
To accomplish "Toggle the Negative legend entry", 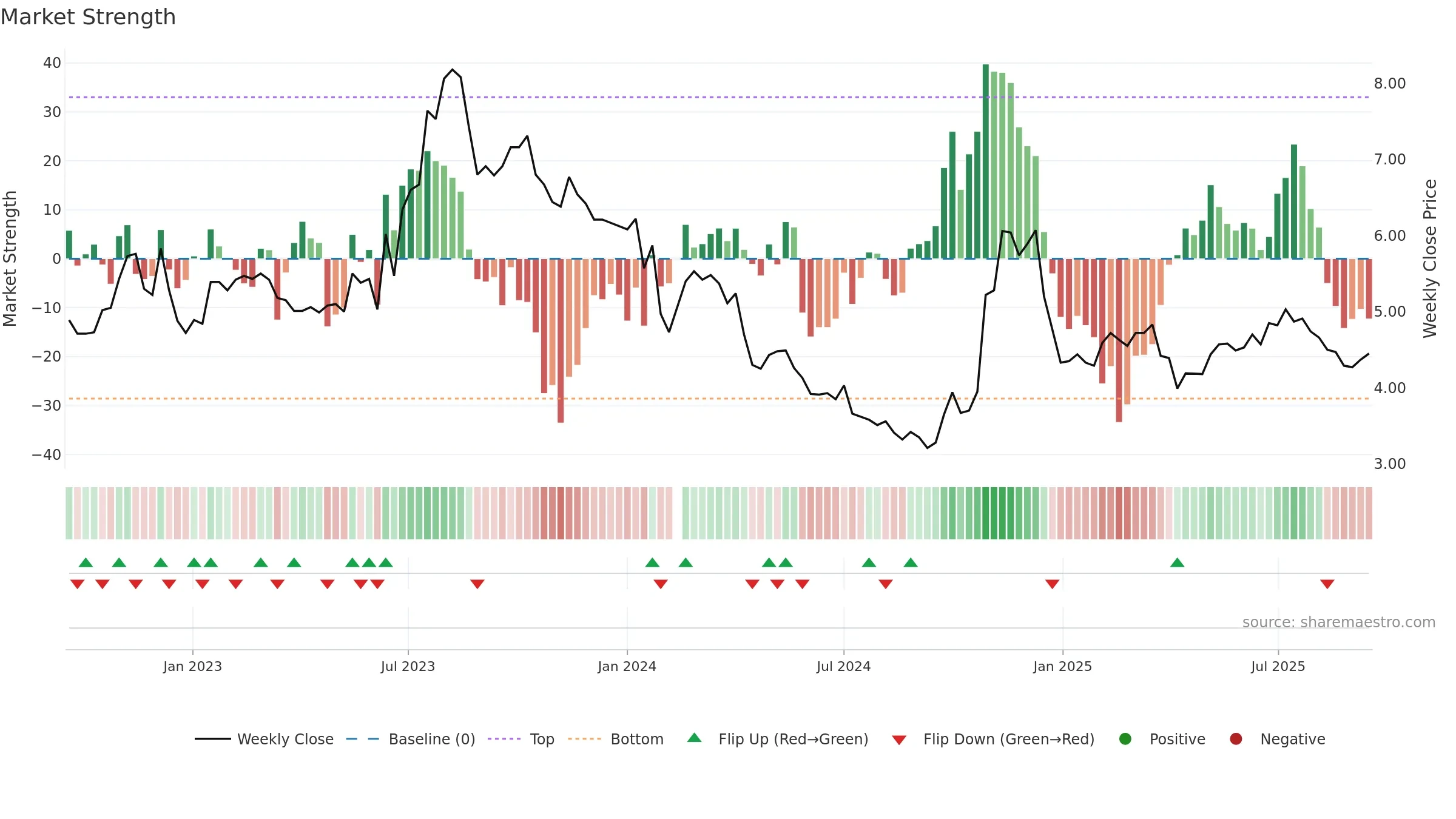I will (1277, 739).
